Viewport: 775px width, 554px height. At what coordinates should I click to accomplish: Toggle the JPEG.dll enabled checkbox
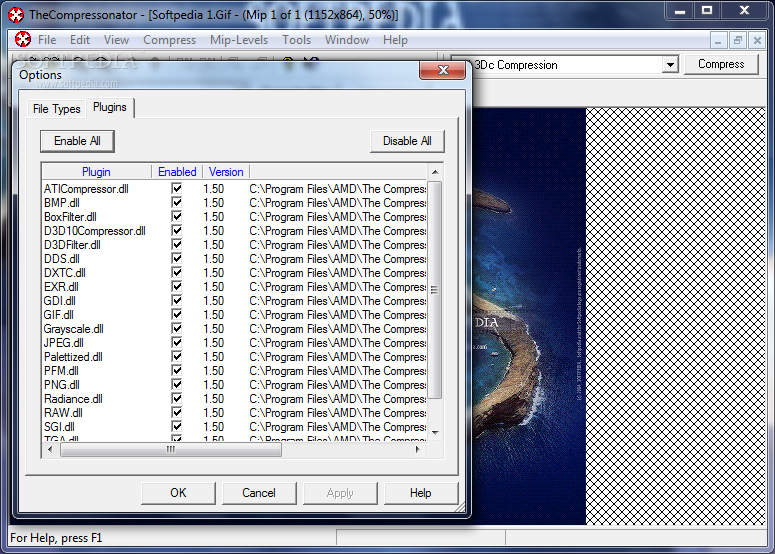coord(176,342)
